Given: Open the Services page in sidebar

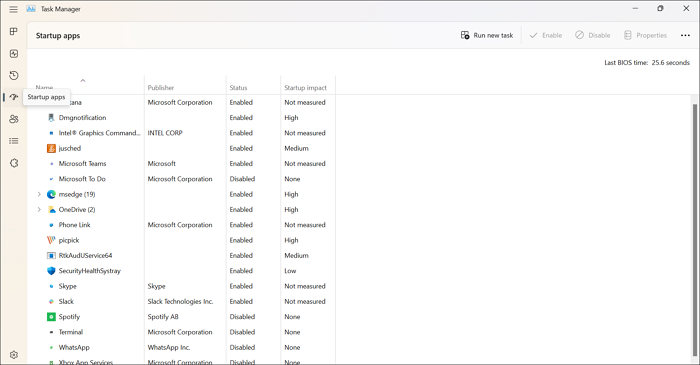Looking at the screenshot, I should click(14, 163).
